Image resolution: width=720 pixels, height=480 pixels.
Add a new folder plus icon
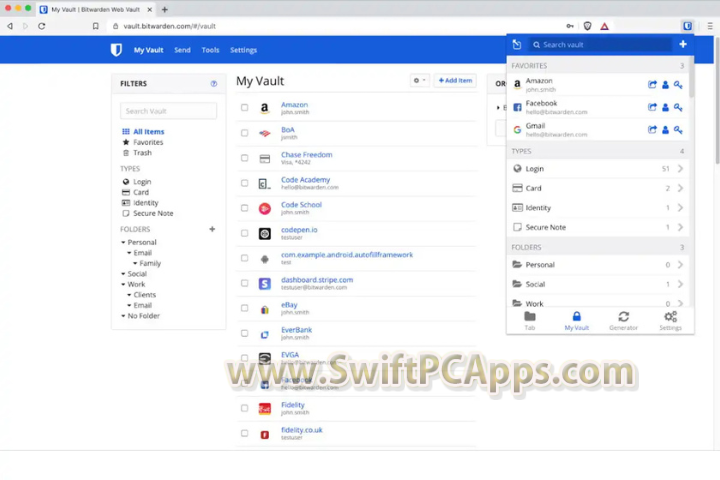(212, 229)
